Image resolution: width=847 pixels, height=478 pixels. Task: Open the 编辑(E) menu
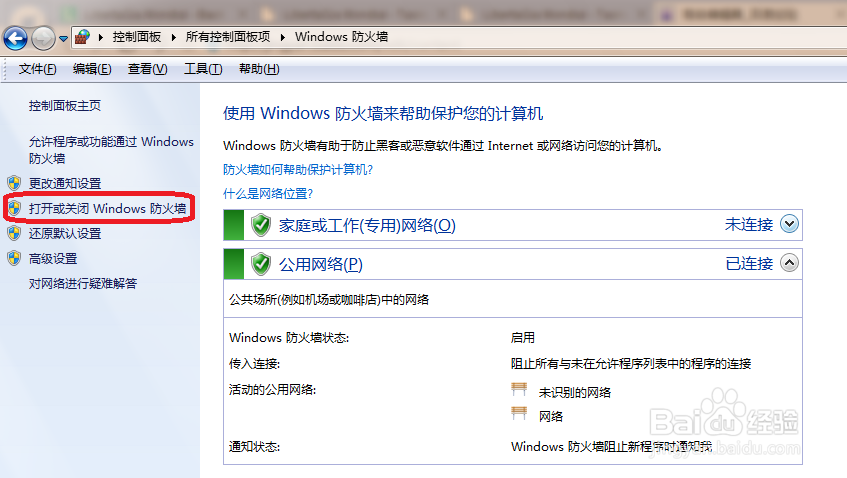click(x=92, y=69)
